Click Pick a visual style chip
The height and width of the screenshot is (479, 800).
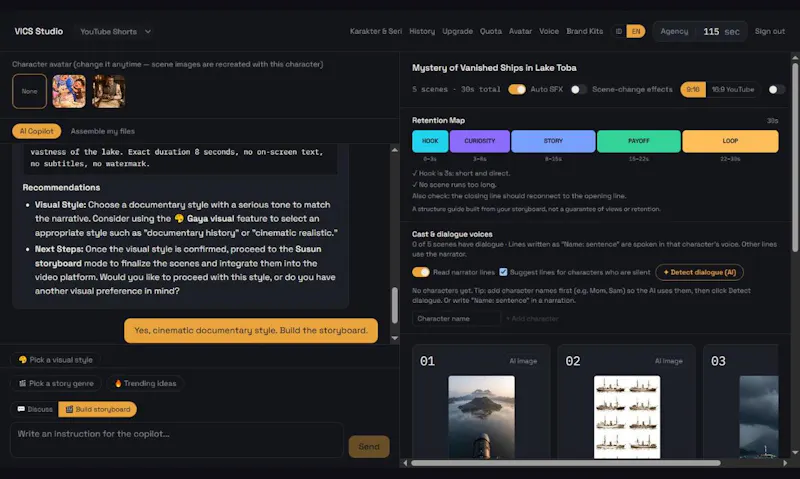(56, 360)
